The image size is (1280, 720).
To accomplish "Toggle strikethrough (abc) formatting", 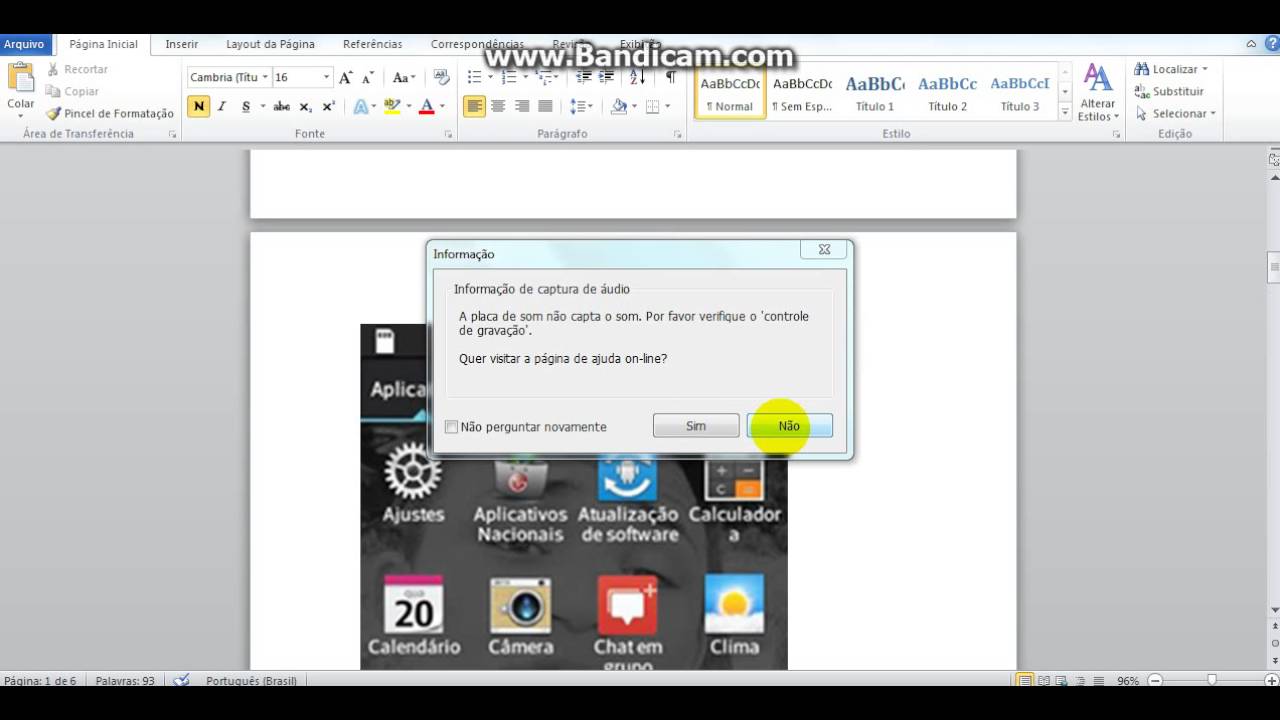I will coord(282,106).
